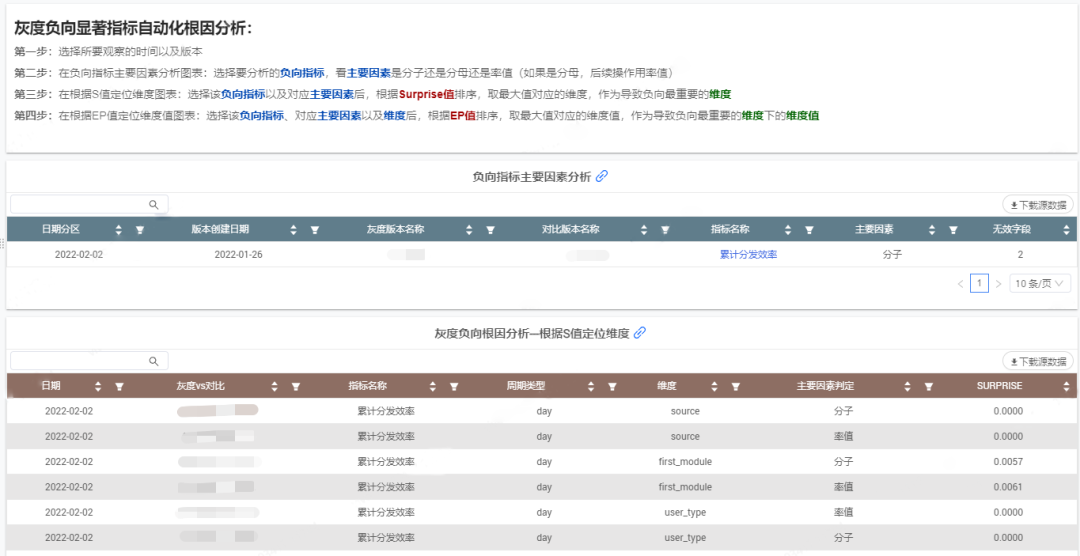Screen dimensions: 1080x556
Task: Open link icon beside 负向指标主要因素分析 title
Action: tap(601, 176)
